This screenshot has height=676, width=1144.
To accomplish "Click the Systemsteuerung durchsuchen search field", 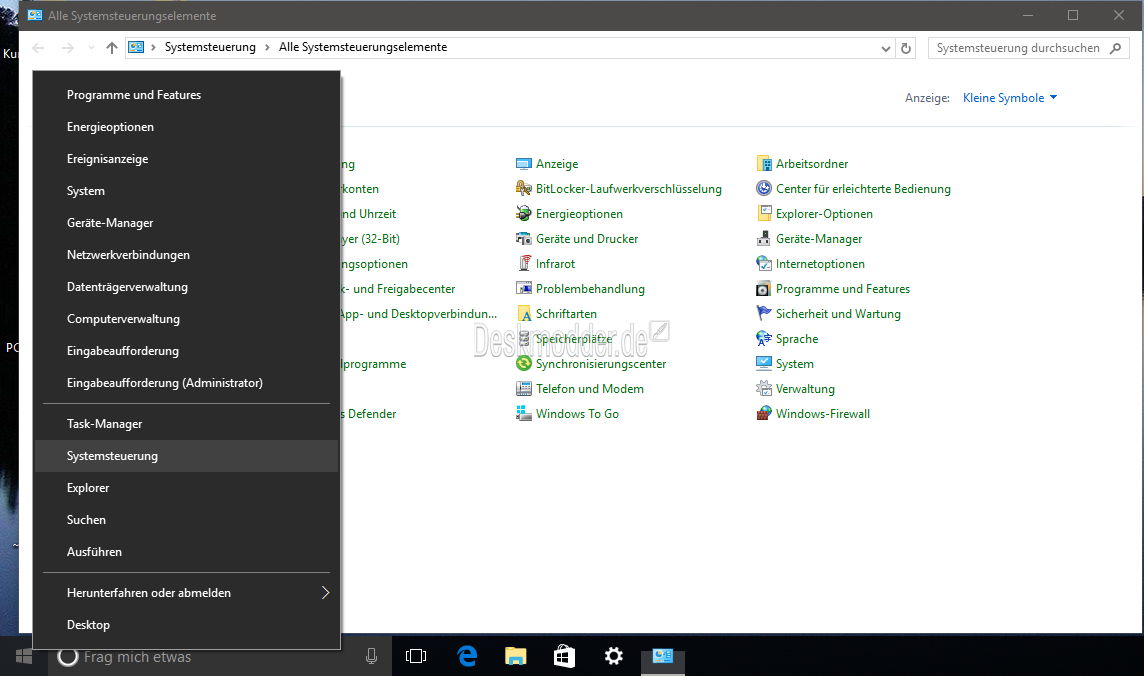I will click(x=1018, y=48).
